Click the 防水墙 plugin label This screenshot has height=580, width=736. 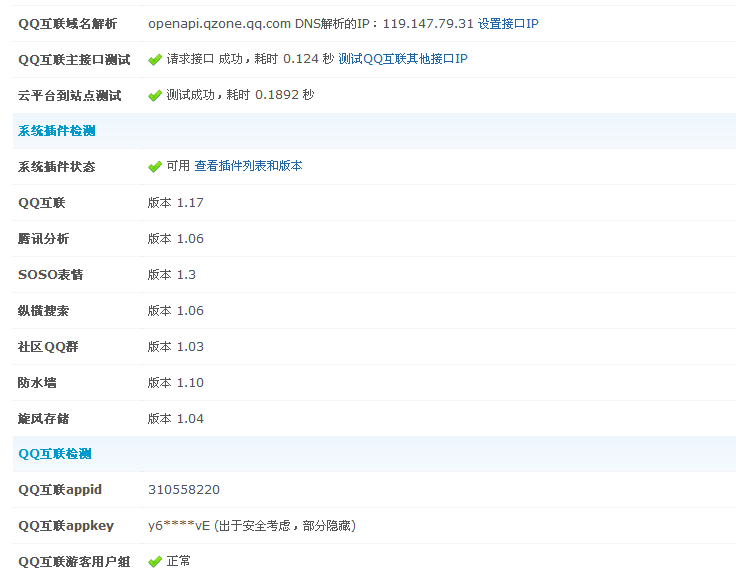(37, 382)
